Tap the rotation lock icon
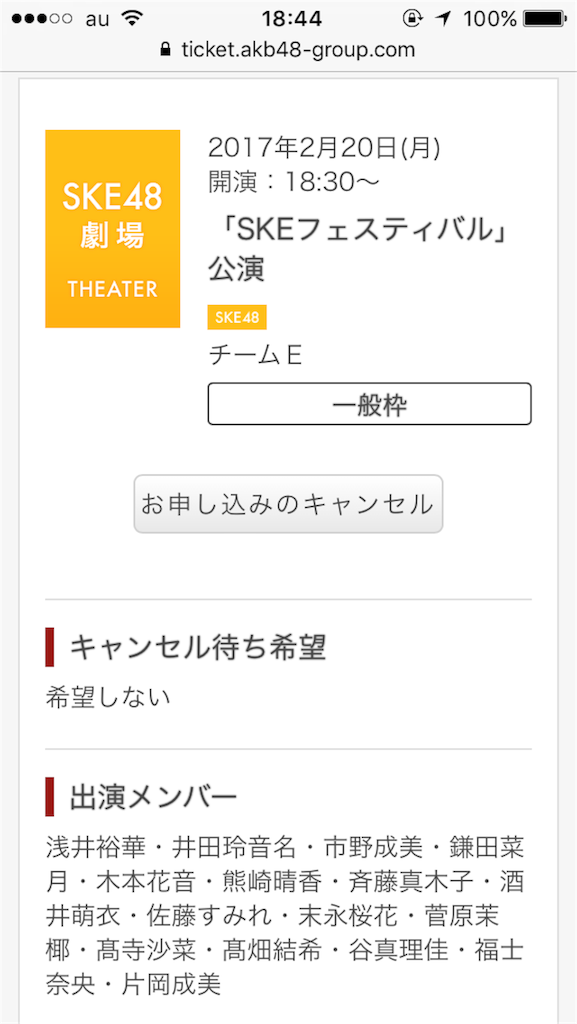The height and width of the screenshot is (1024, 577). click(x=413, y=19)
